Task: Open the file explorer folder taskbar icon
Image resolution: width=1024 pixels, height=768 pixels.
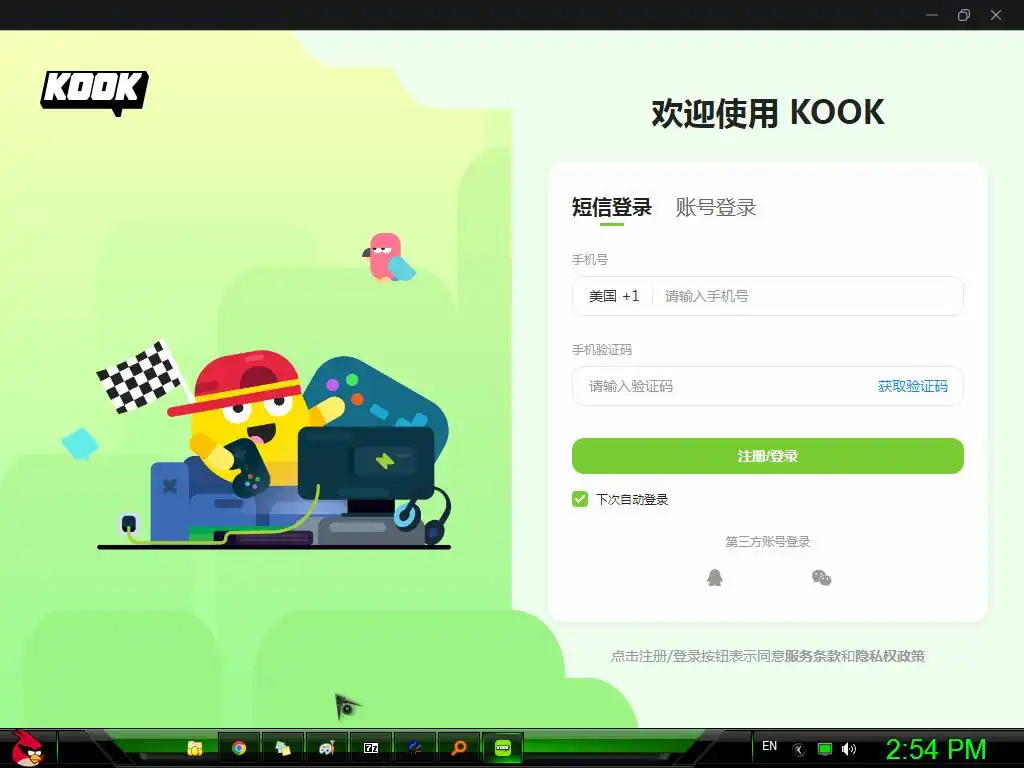Action: (x=195, y=748)
